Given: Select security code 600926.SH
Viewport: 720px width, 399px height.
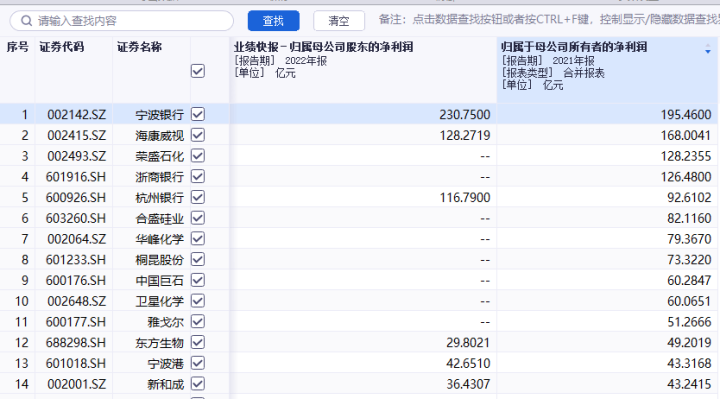Looking at the screenshot, I should coord(76,197).
